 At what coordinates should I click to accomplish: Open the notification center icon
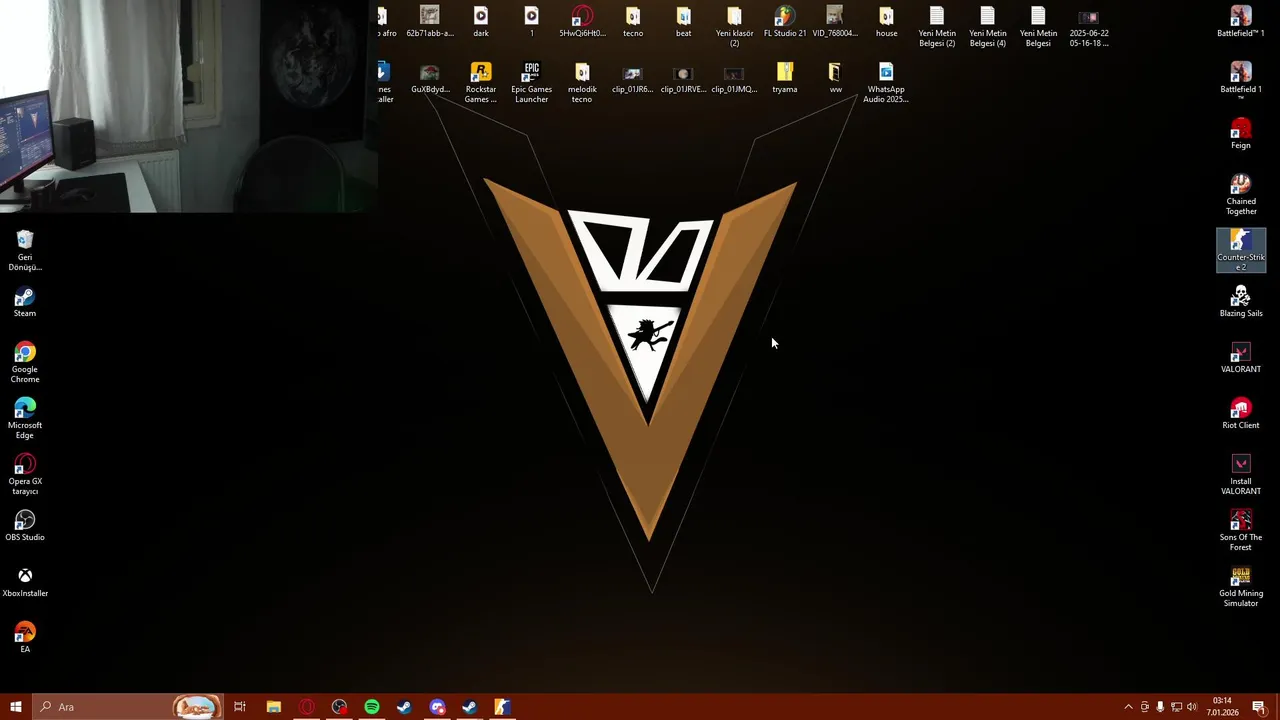(x=1259, y=707)
